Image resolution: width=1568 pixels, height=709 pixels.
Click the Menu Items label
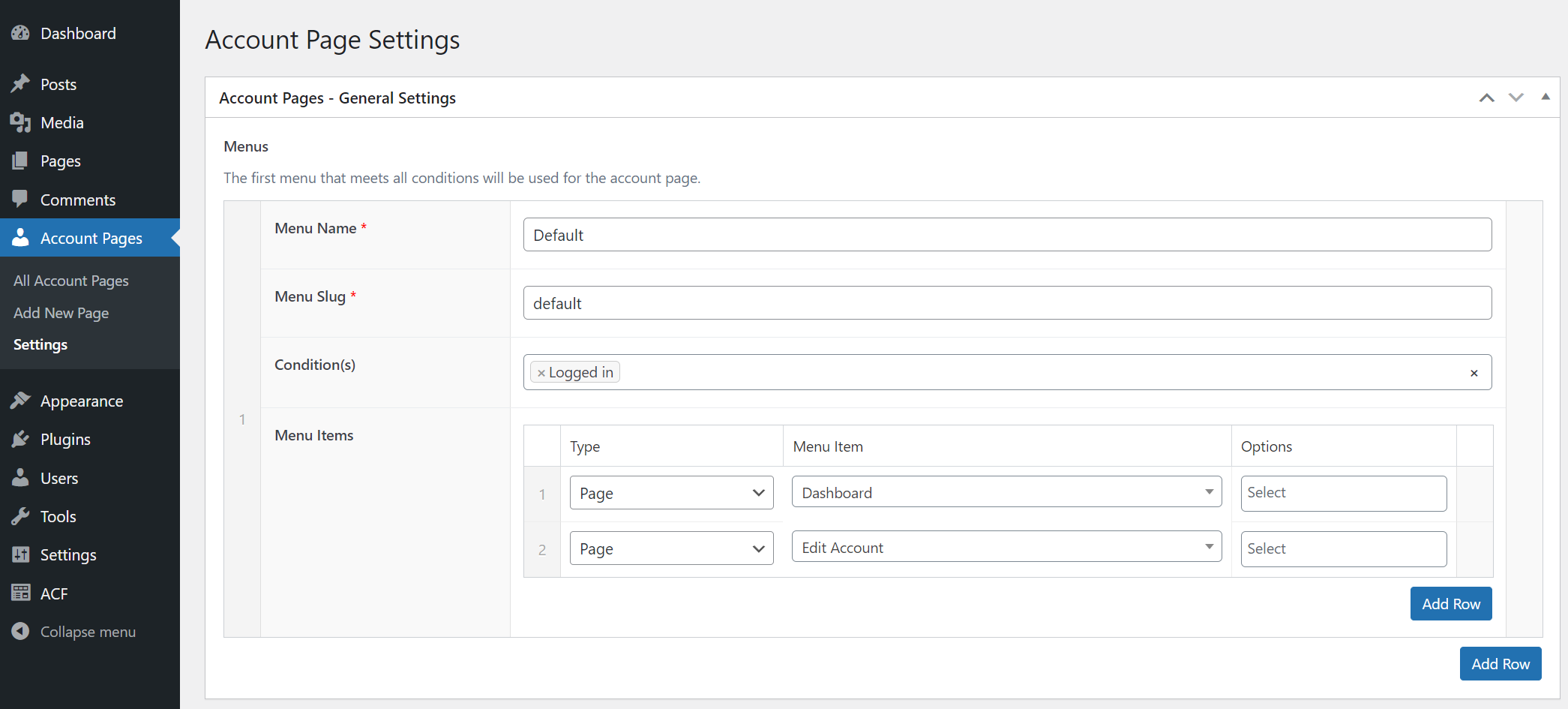coord(313,435)
